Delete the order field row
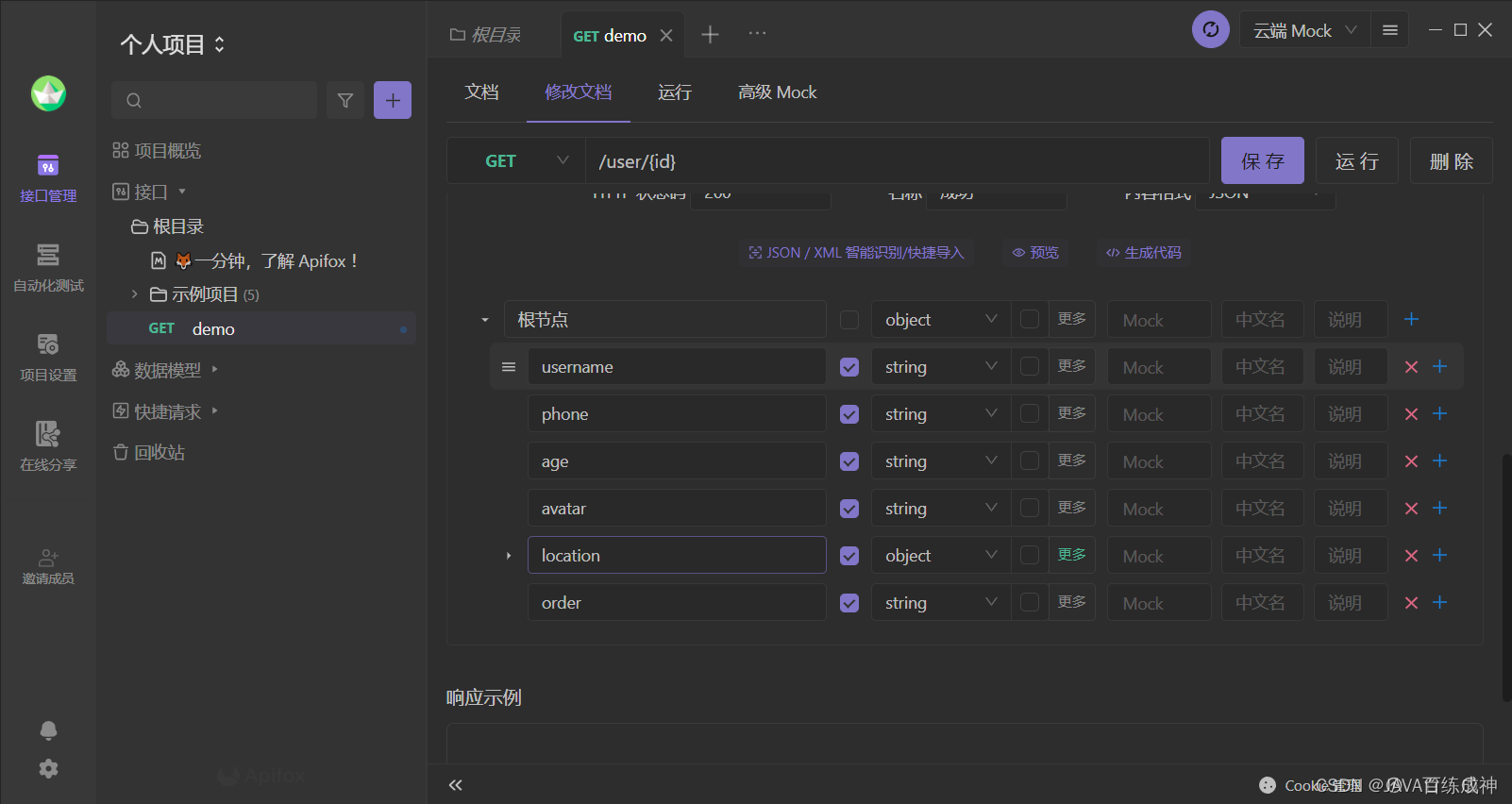Screen dimensions: 1512x804 (1411, 603)
